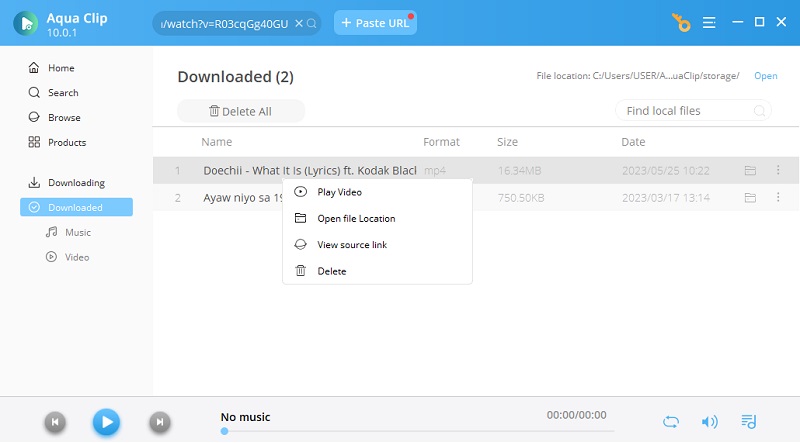
Task: Open more options dots for Doechii row
Action: (778, 170)
